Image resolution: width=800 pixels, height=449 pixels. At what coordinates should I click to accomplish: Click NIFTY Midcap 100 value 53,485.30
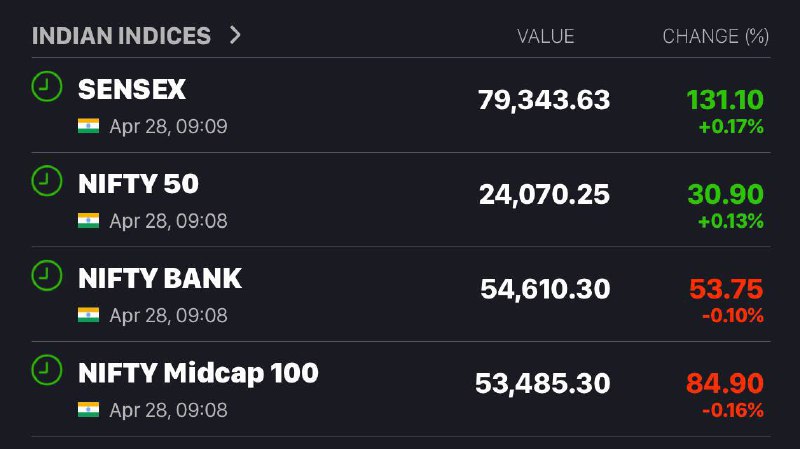542,383
